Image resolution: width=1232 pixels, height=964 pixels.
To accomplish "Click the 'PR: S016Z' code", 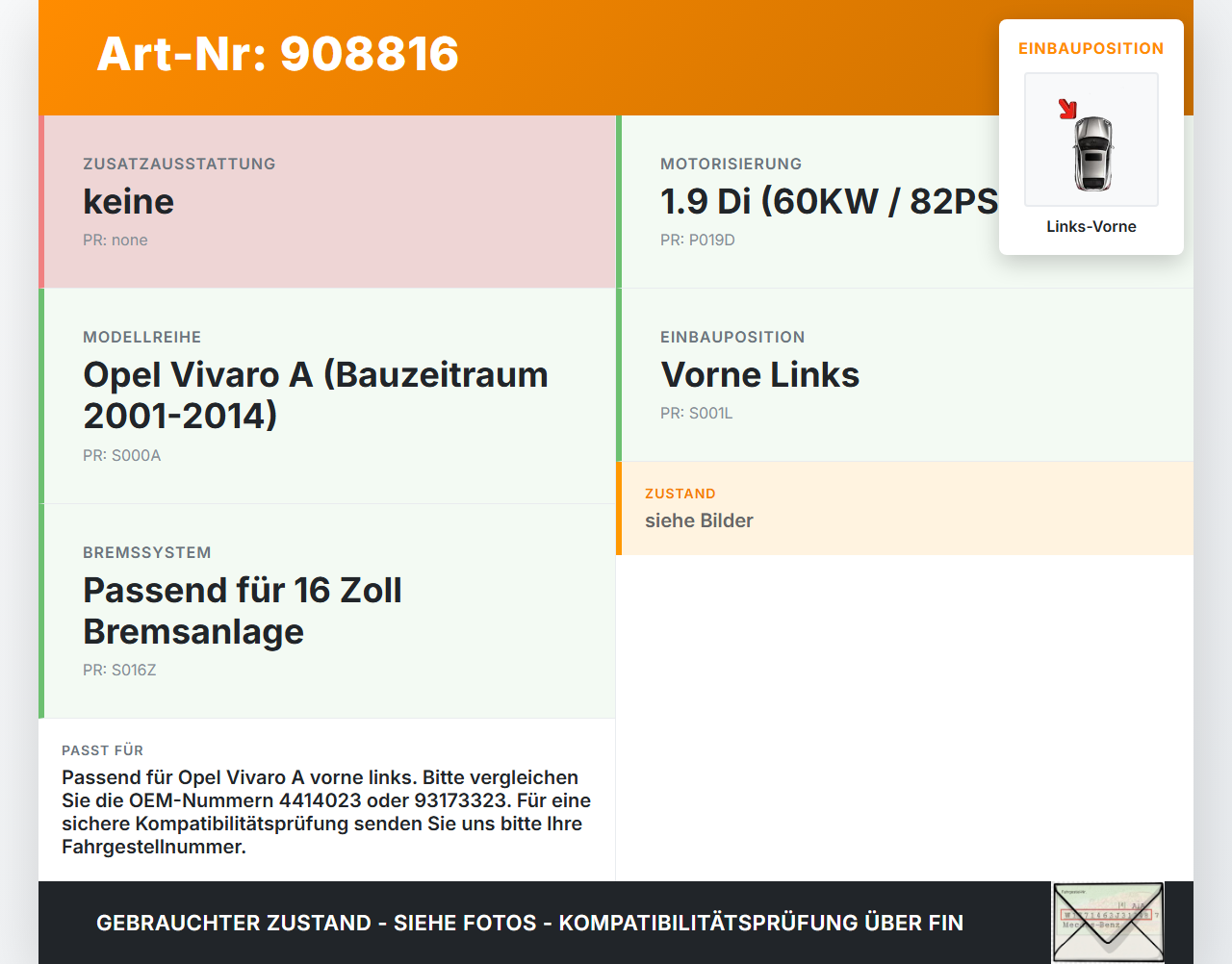I will [119, 670].
